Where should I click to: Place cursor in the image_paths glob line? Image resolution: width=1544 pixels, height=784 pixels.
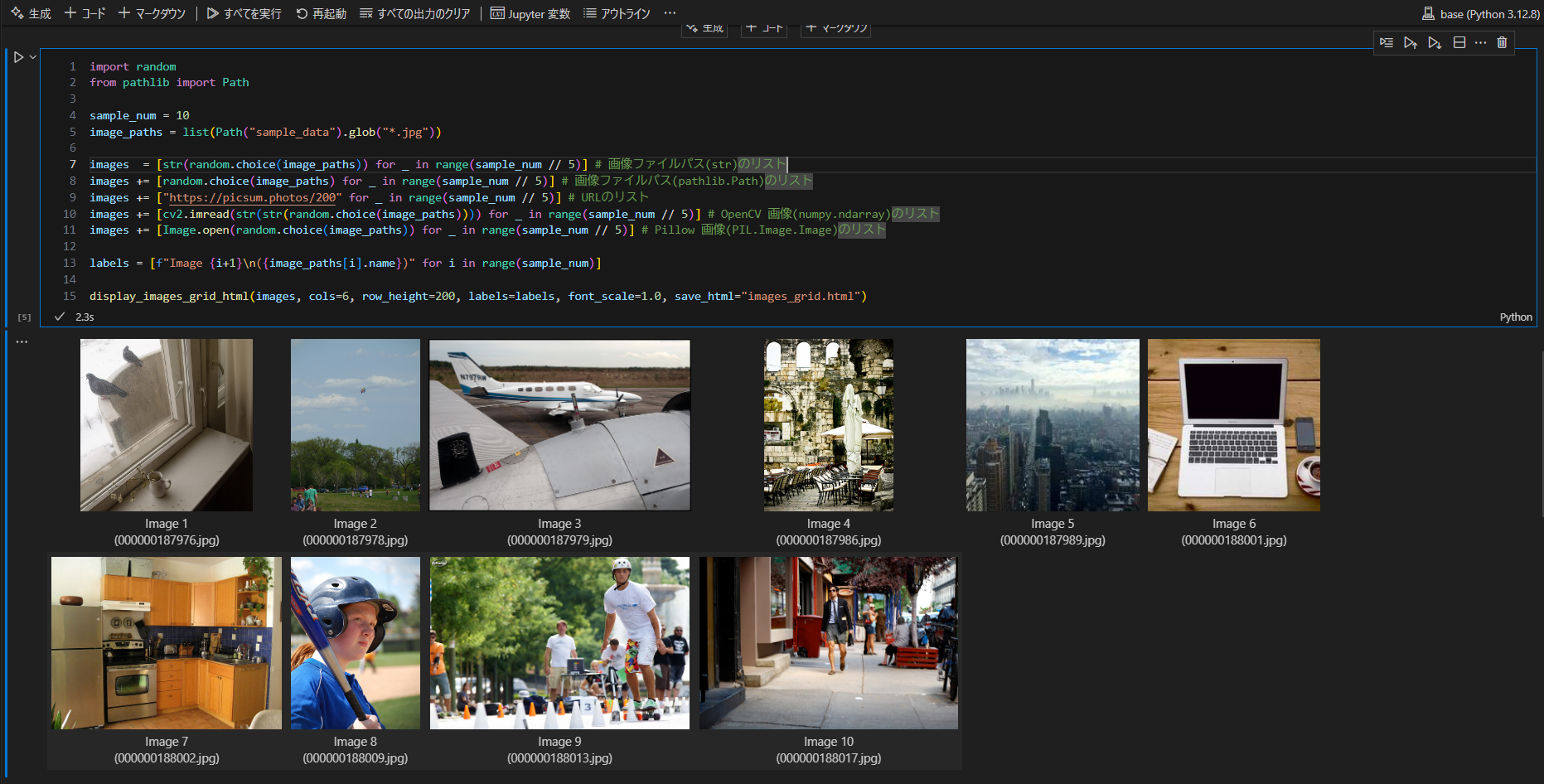(265, 132)
